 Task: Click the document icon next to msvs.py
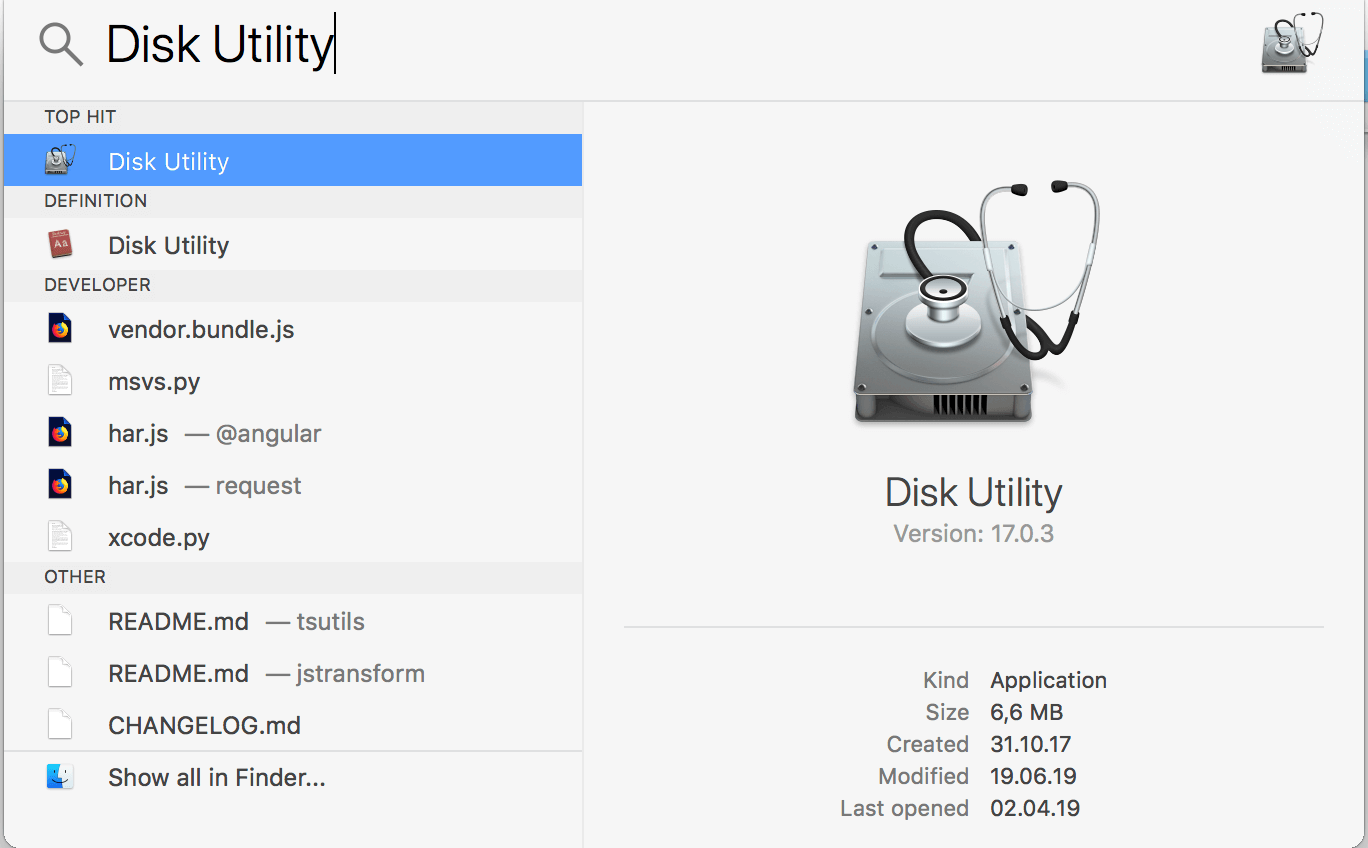pos(60,381)
